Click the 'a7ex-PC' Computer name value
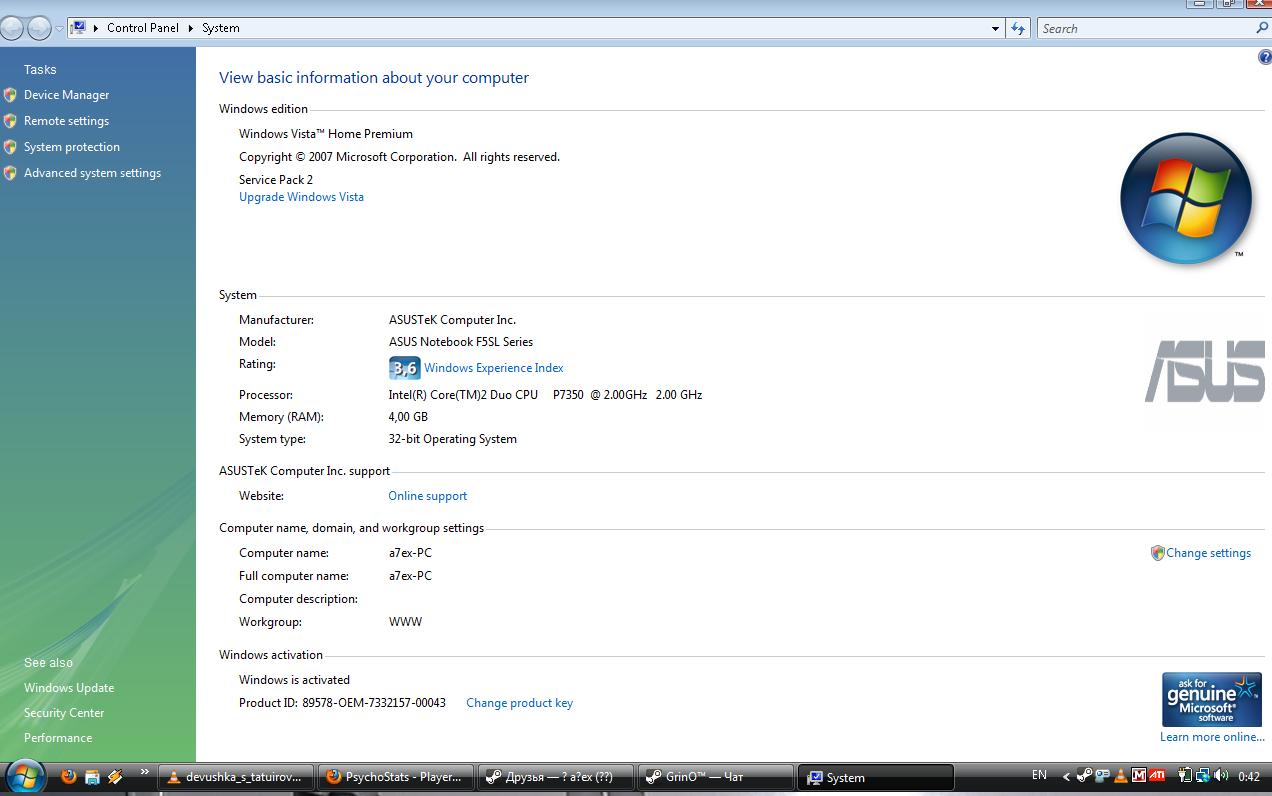Viewport: 1272px width, 796px height. [410, 553]
